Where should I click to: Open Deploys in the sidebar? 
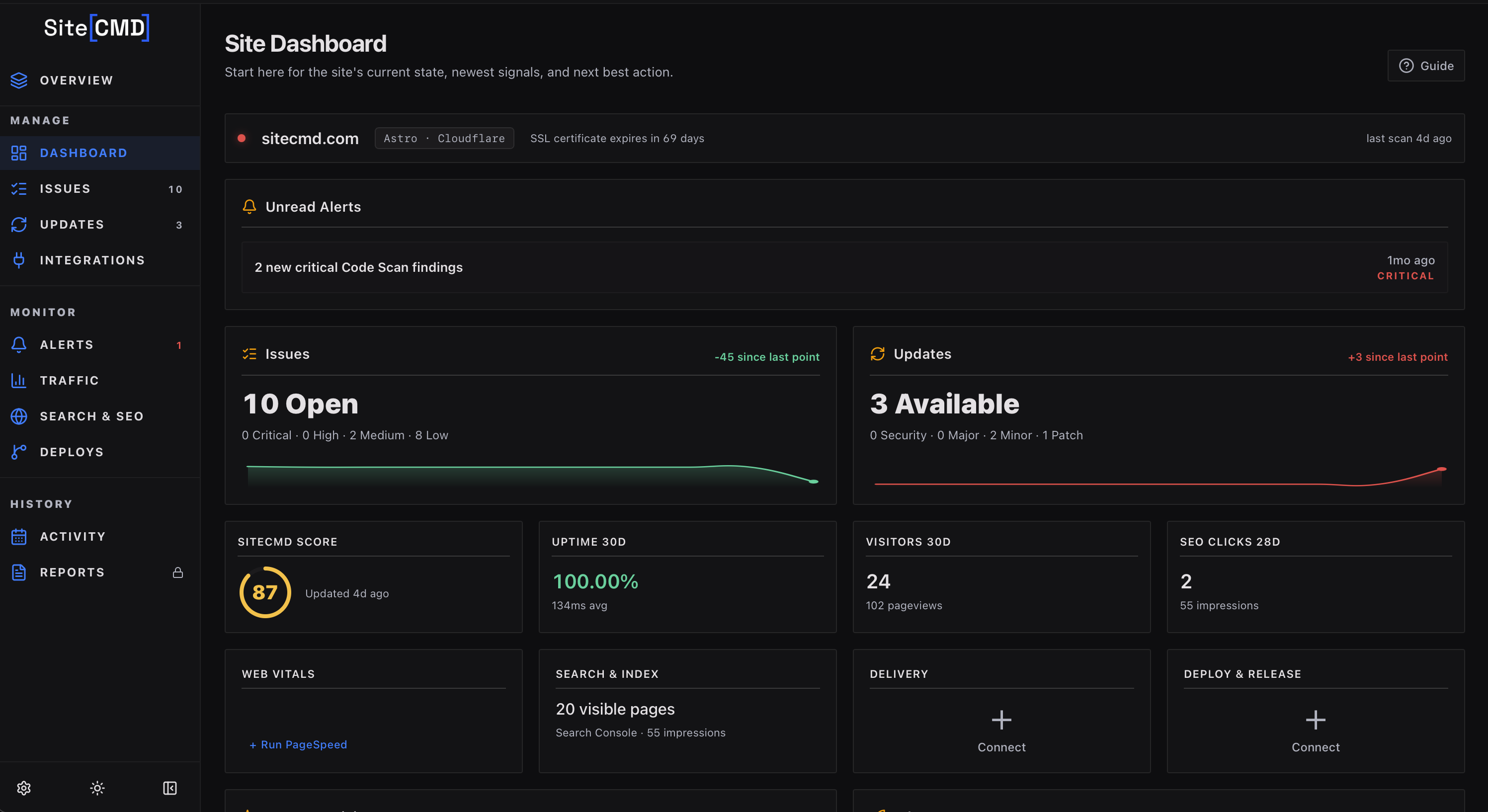[100, 452]
